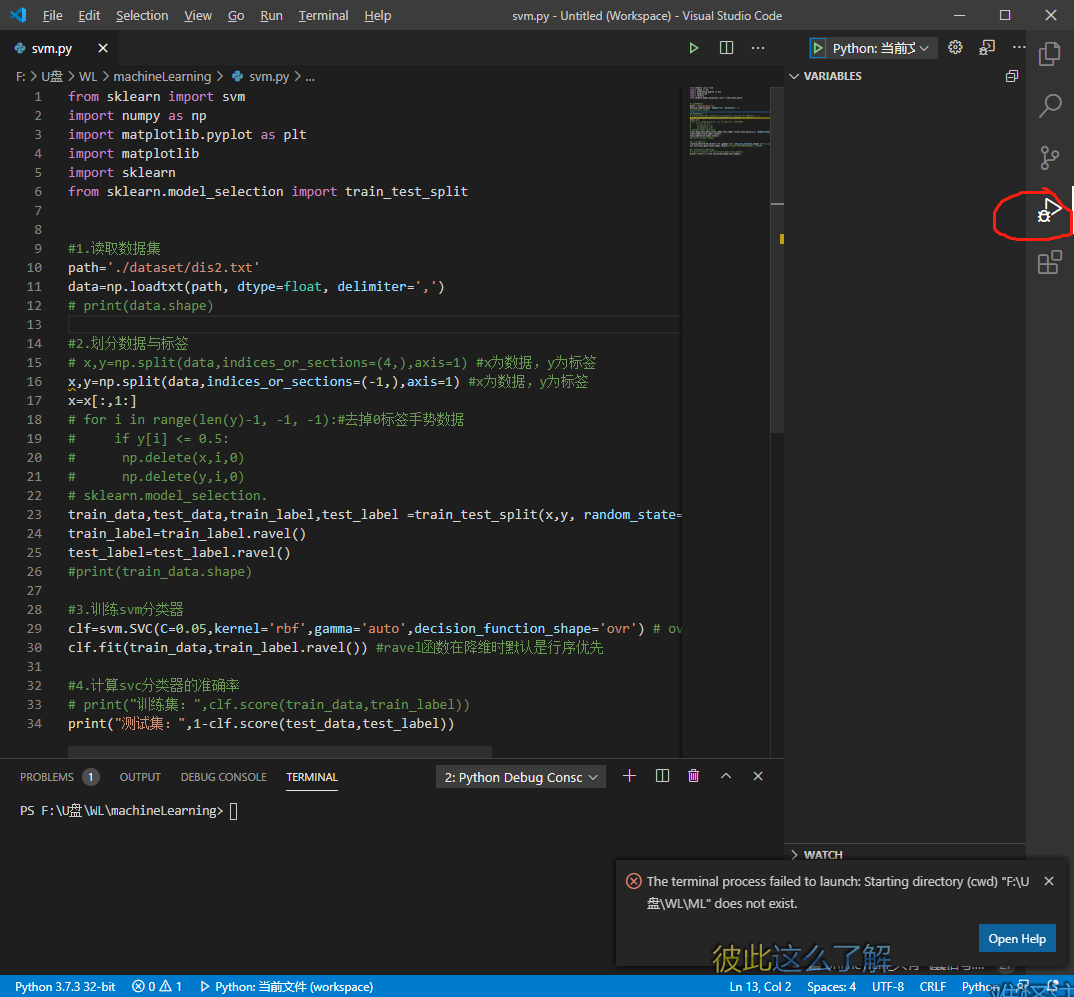1074x997 pixels.
Task: Click the Open Help button in the notification
Action: pyautogui.click(x=1017, y=938)
